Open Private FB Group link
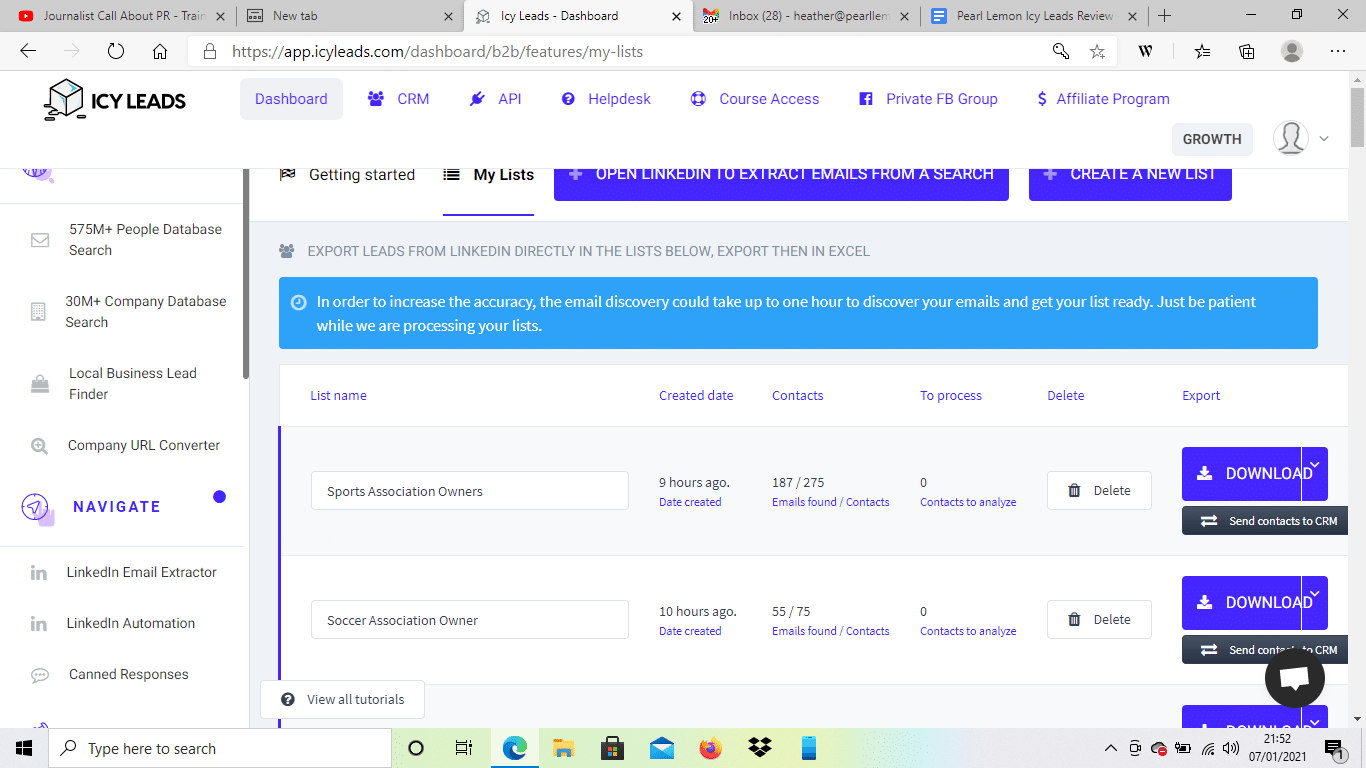 928,99
